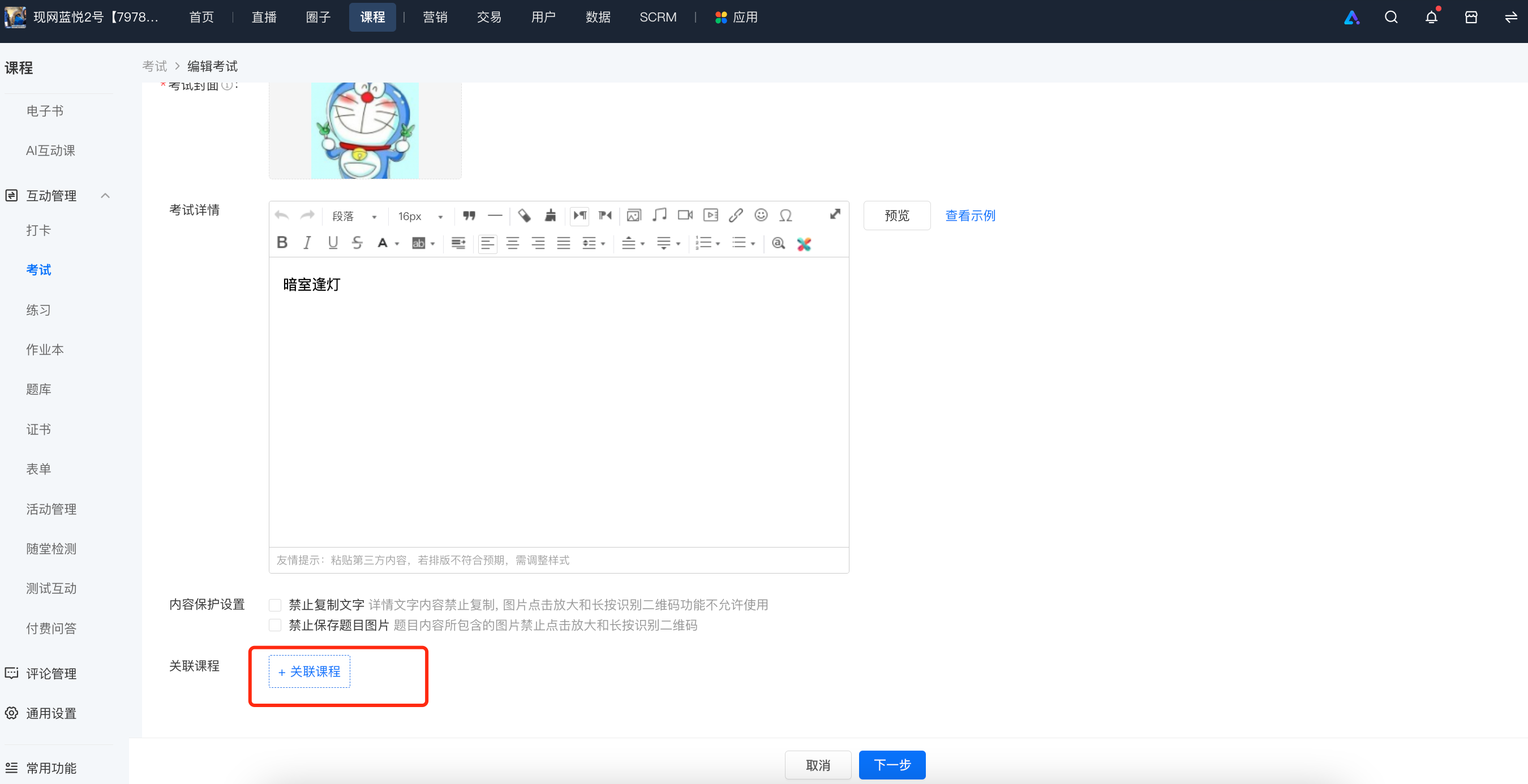Align text right

[538, 243]
